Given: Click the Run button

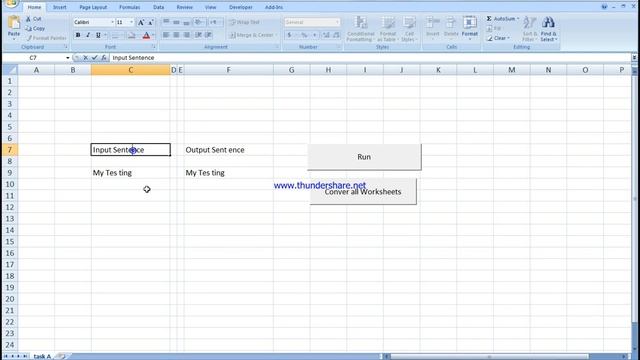Looking at the screenshot, I should (364, 157).
